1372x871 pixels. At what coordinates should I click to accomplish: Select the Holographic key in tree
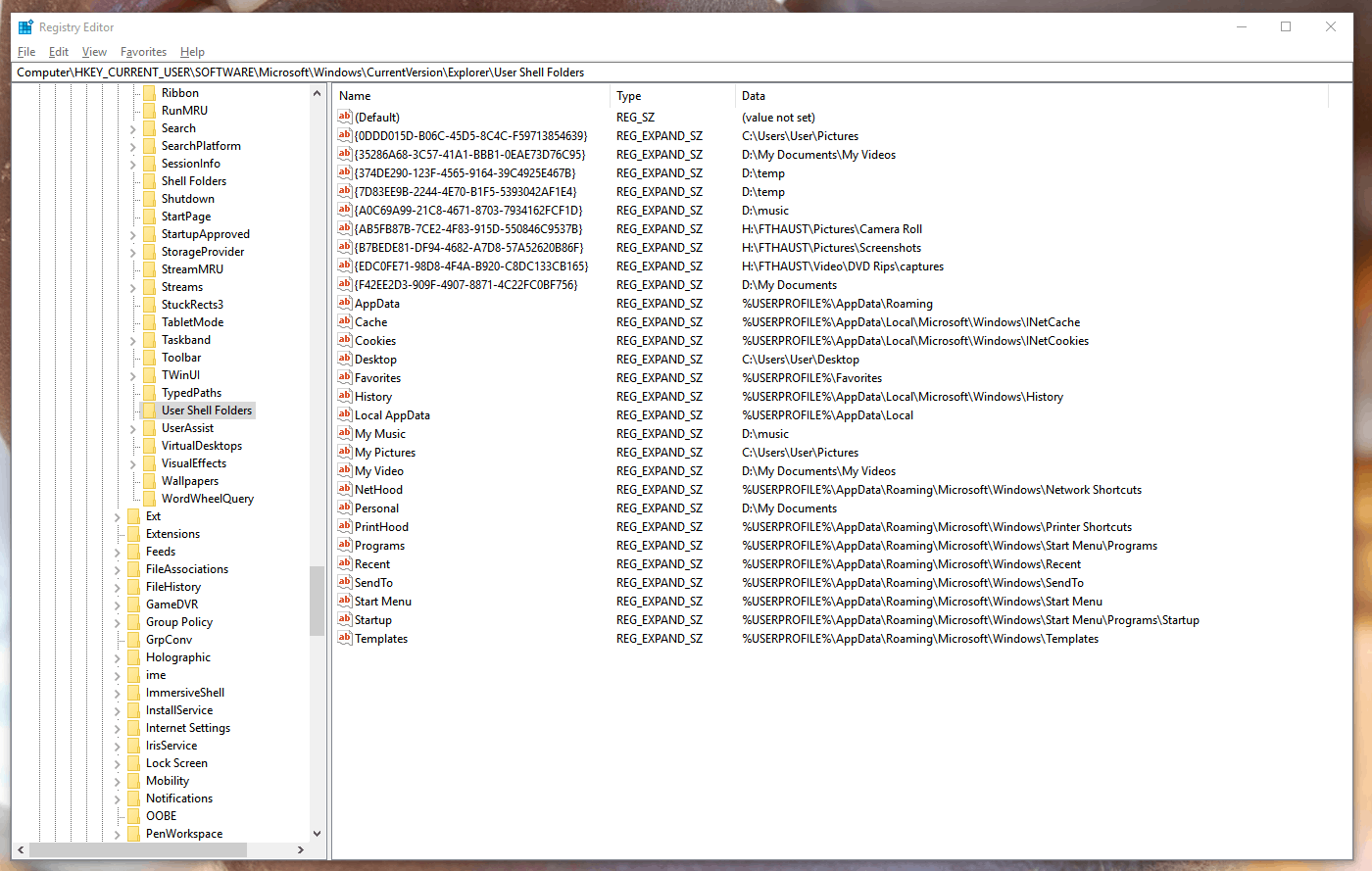tap(178, 657)
